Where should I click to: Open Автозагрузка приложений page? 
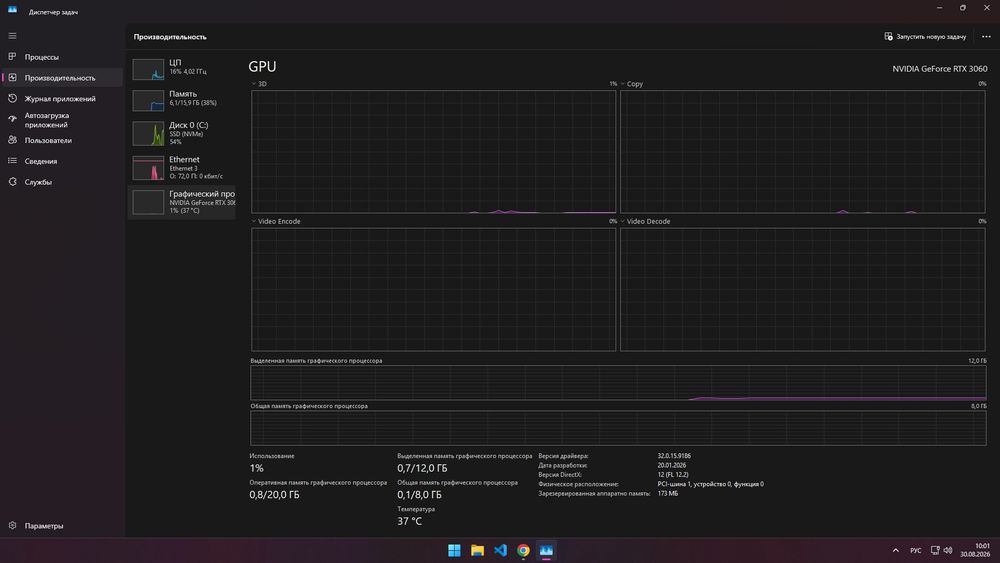(x=62, y=120)
